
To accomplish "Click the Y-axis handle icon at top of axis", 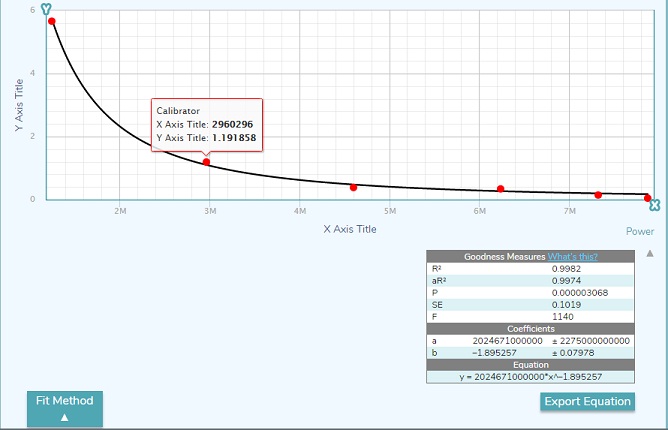I will click(46, 8).
